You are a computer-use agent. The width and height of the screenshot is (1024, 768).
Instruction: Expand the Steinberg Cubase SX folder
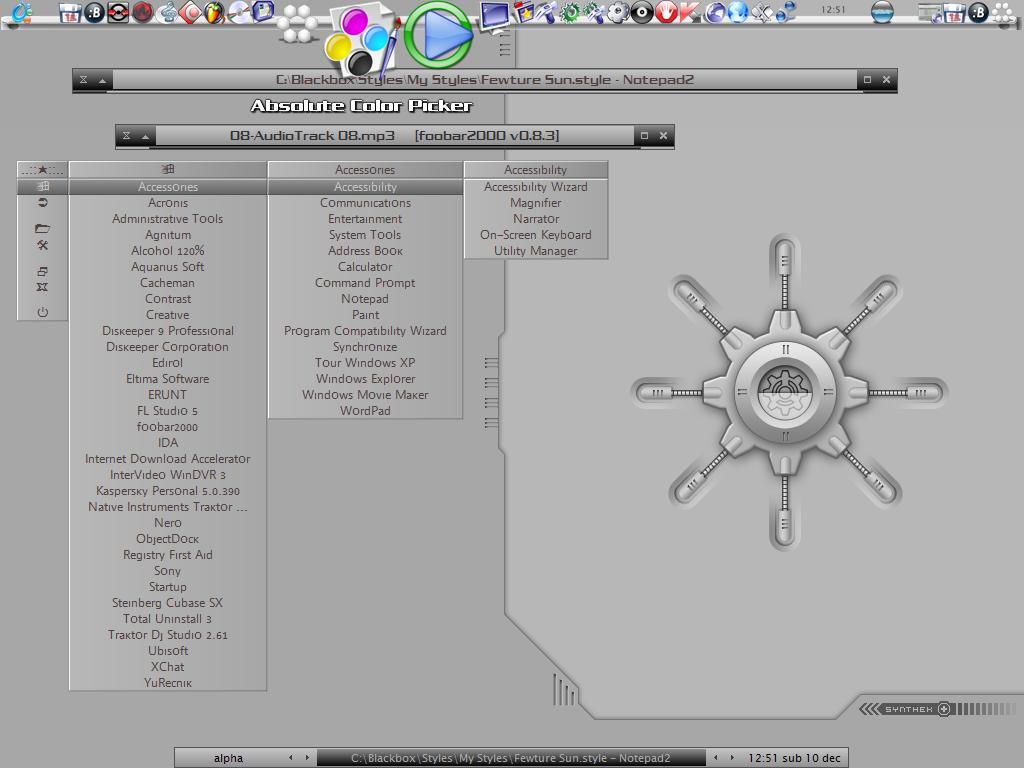coord(168,603)
